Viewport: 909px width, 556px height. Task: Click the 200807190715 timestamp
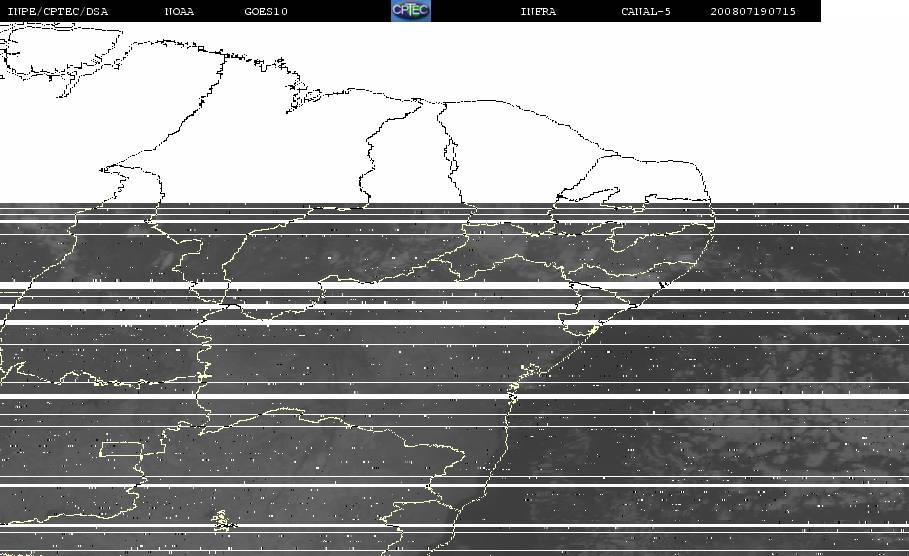(753, 11)
